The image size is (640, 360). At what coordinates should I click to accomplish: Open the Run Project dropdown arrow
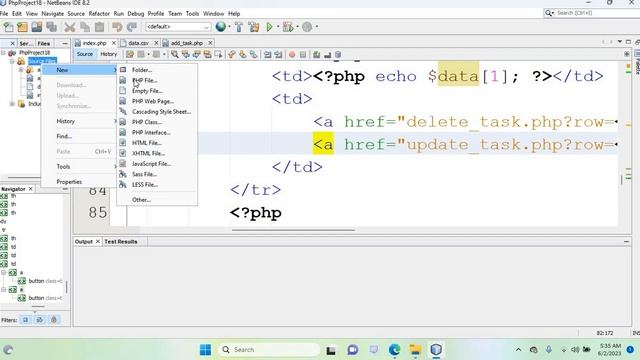click(278, 27)
